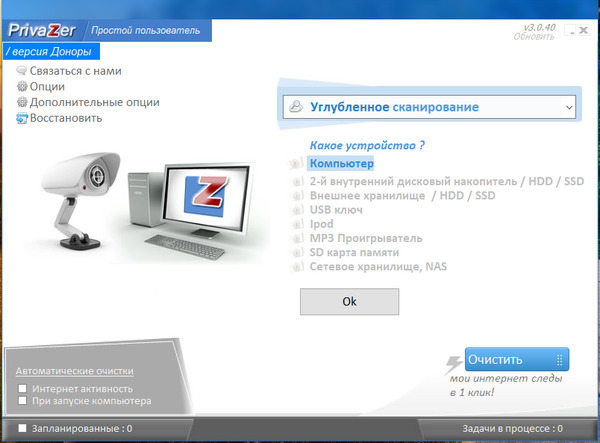Open the Простой пользователь mode tab
Image resolution: width=600 pixels, height=443 pixels.
coord(146,30)
